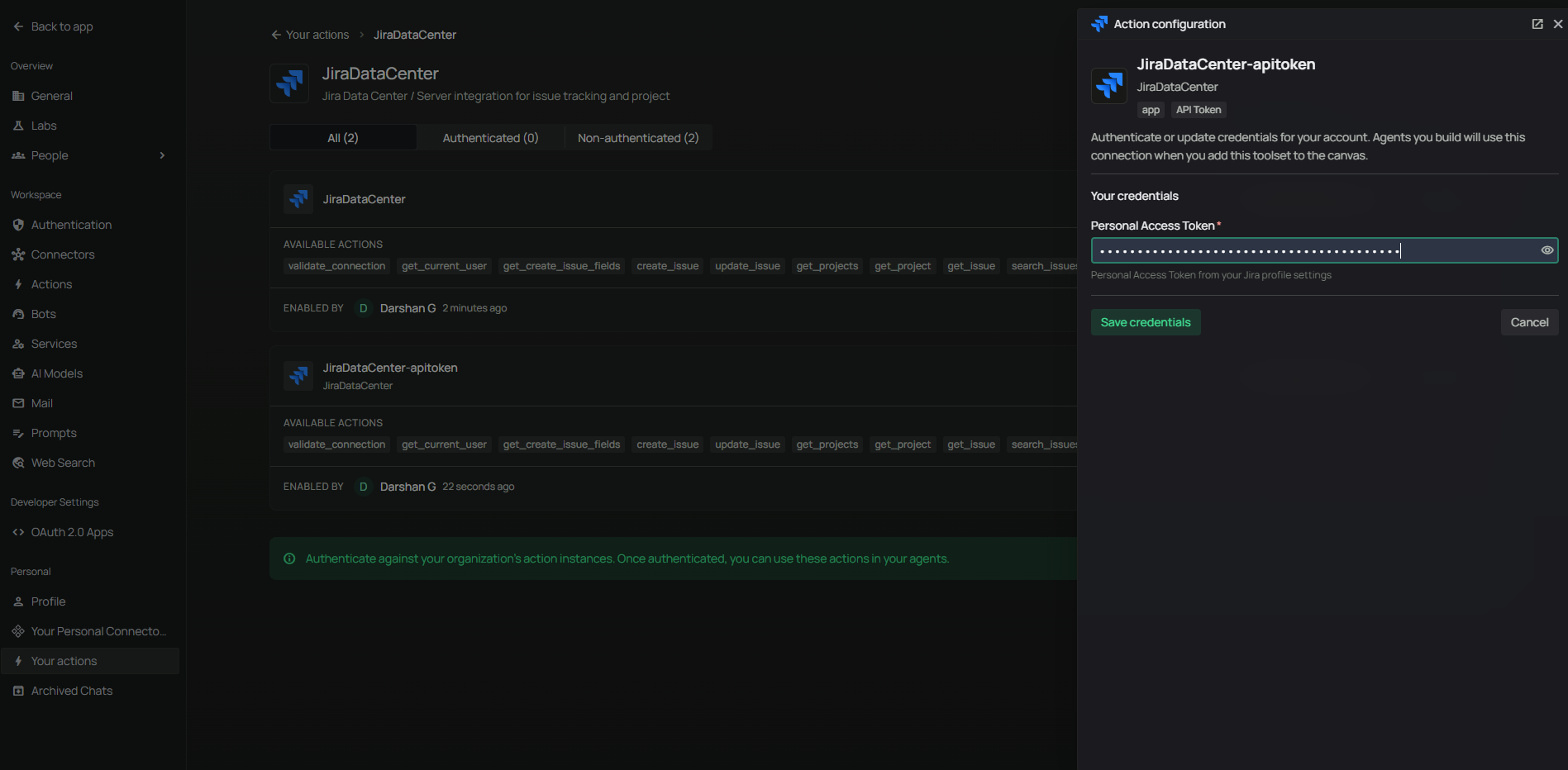Click Darshan G avatar in apitoken card
Screen dimensions: 1568x770
tap(363, 487)
